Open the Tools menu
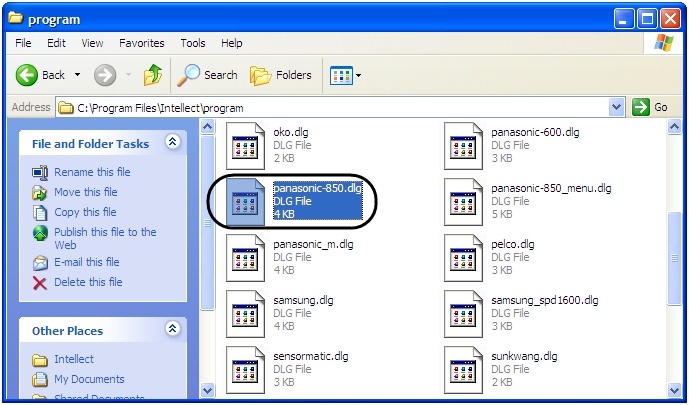The height and width of the screenshot is (405, 689). pyautogui.click(x=193, y=43)
